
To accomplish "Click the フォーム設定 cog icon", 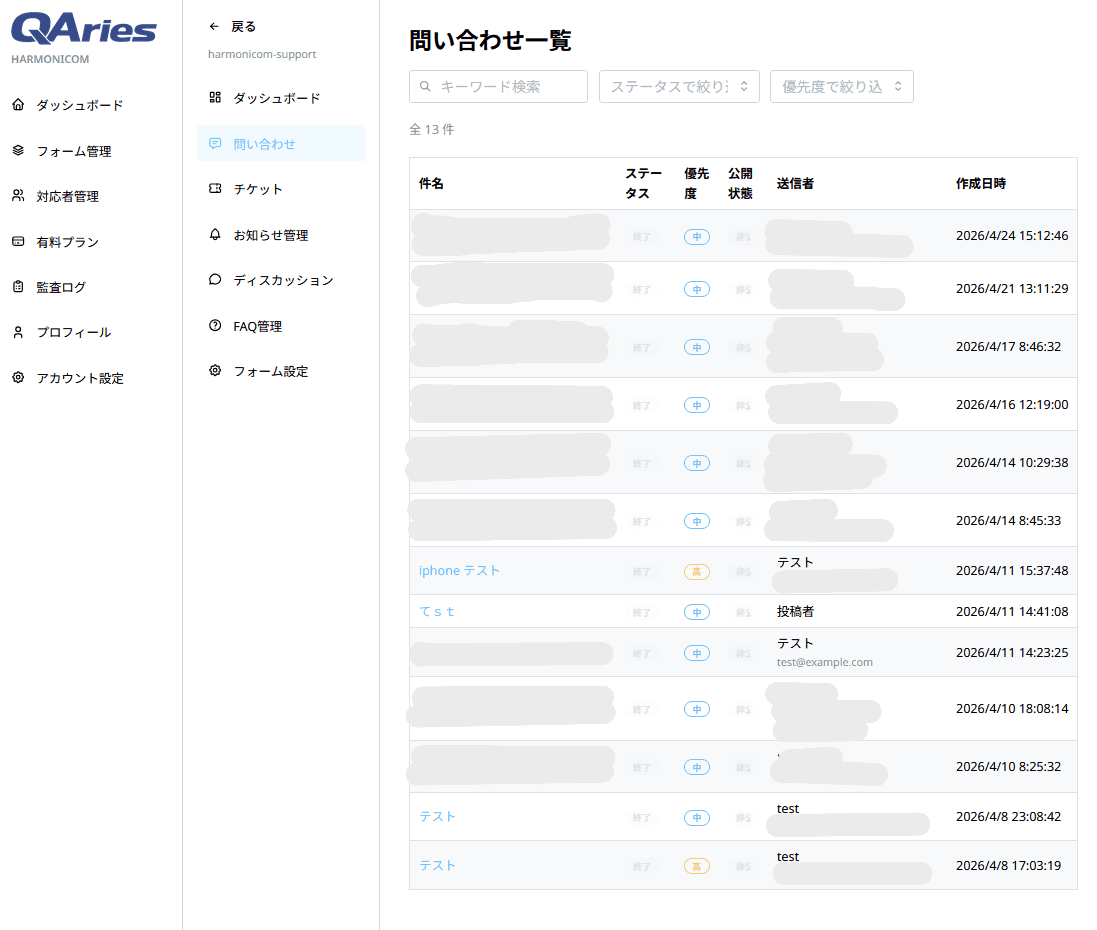I will pyautogui.click(x=214, y=370).
